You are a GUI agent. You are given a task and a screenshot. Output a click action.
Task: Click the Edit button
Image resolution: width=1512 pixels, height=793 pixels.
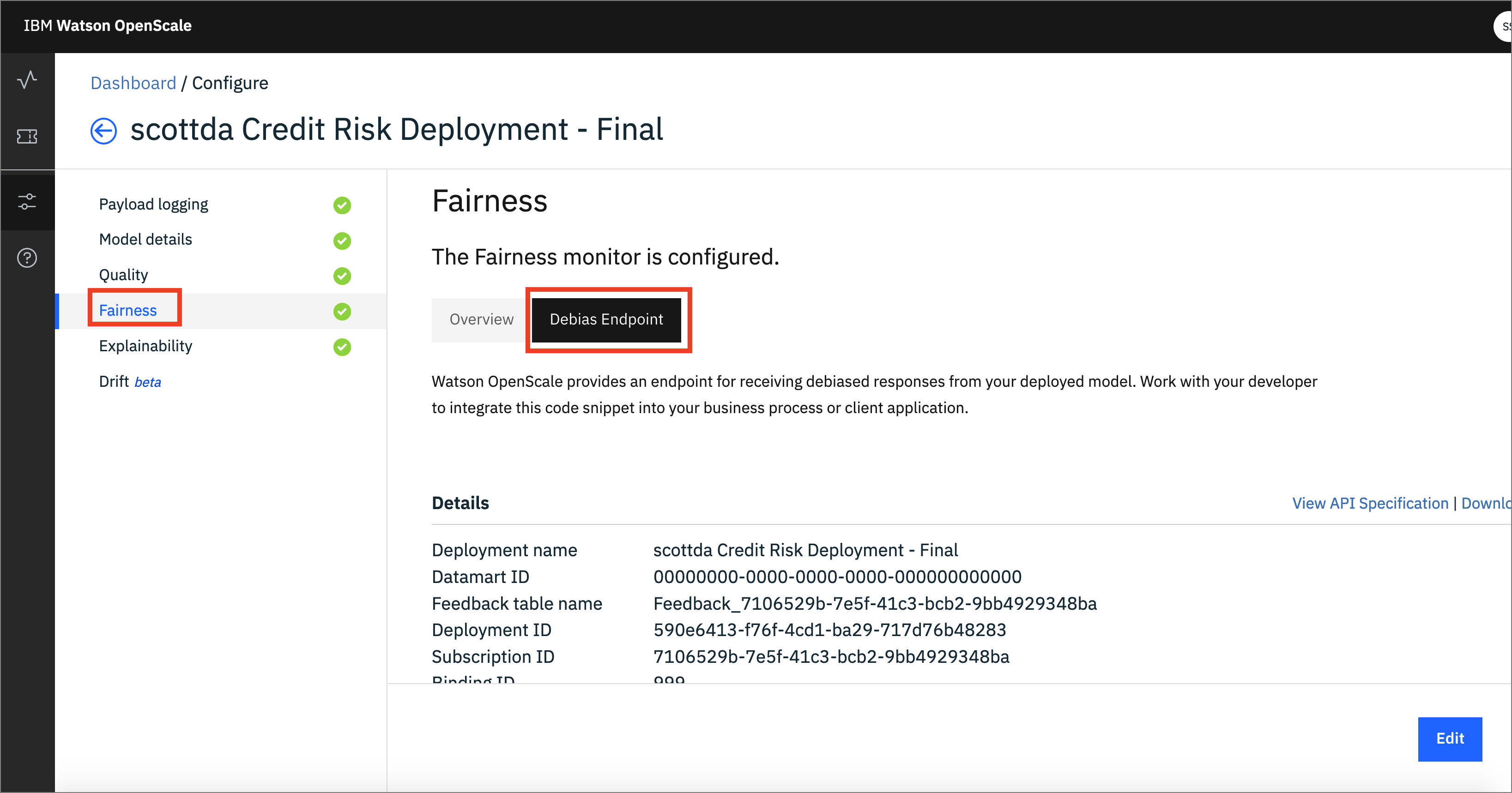click(x=1450, y=738)
